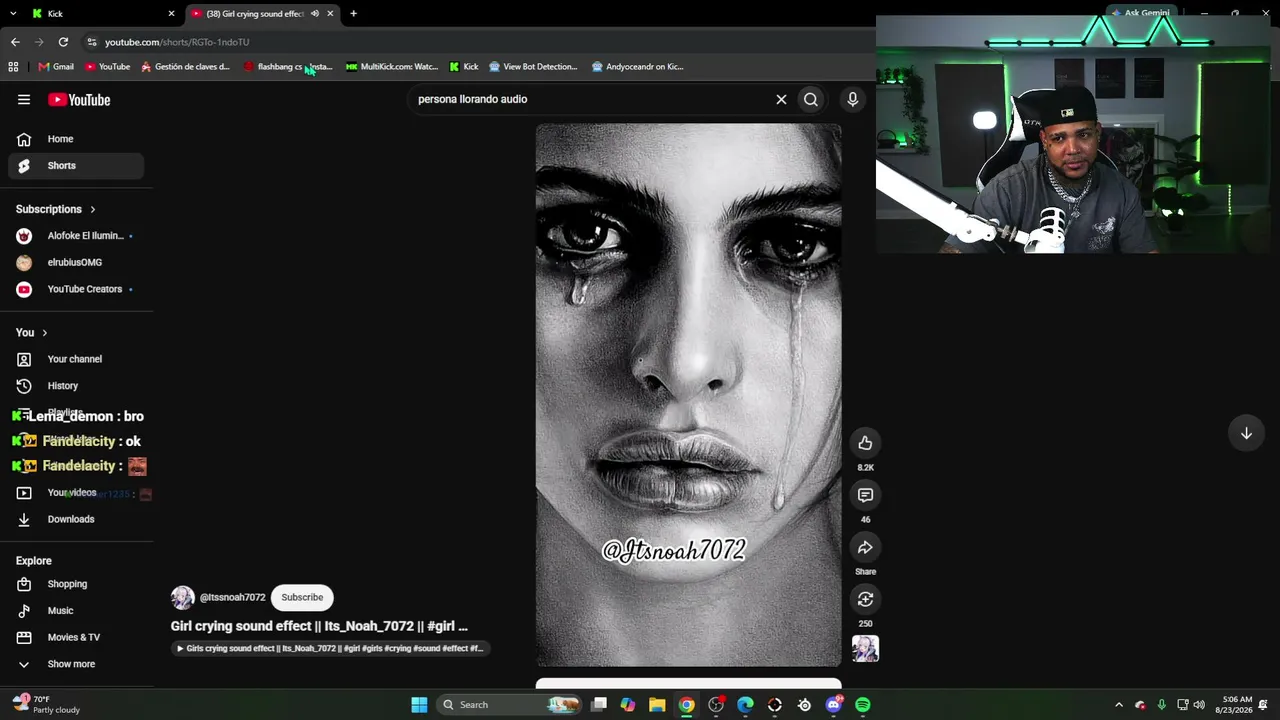This screenshot has width=1280, height=720.
Task: Focus the address bar URL
Action: coord(177,42)
